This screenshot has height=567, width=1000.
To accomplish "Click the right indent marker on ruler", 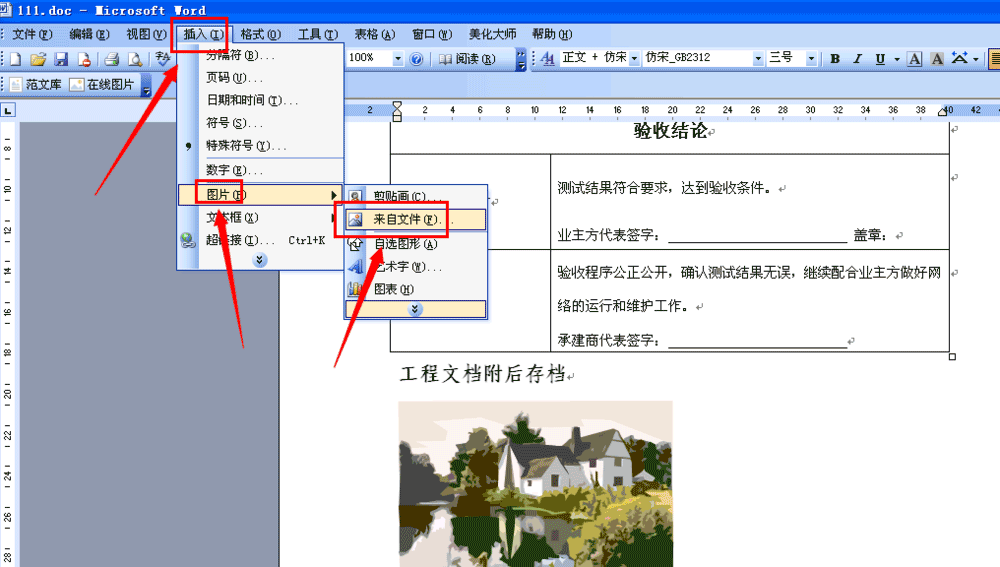I will pos(943,112).
